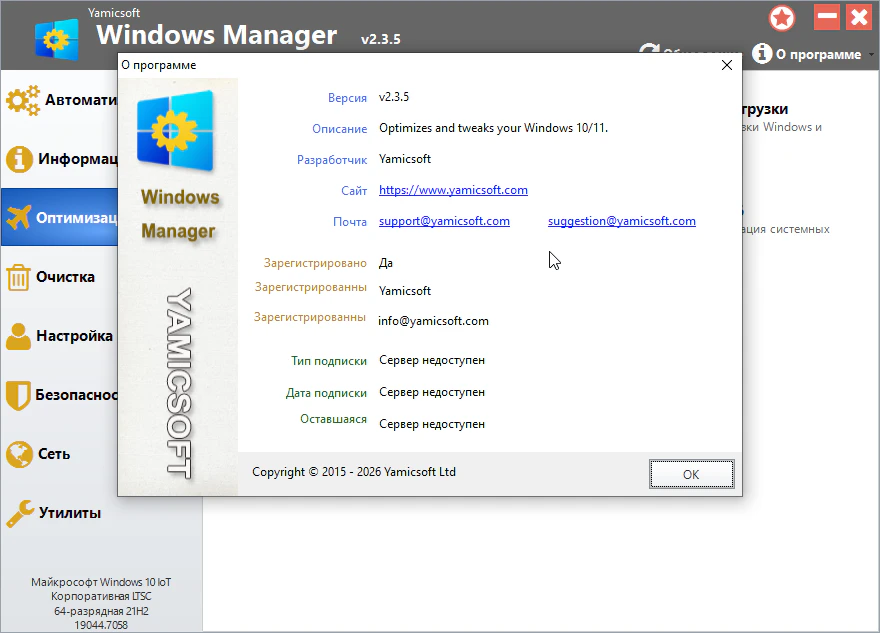
Task: Click the support@yamicsoft.com email link
Action: click(x=444, y=221)
